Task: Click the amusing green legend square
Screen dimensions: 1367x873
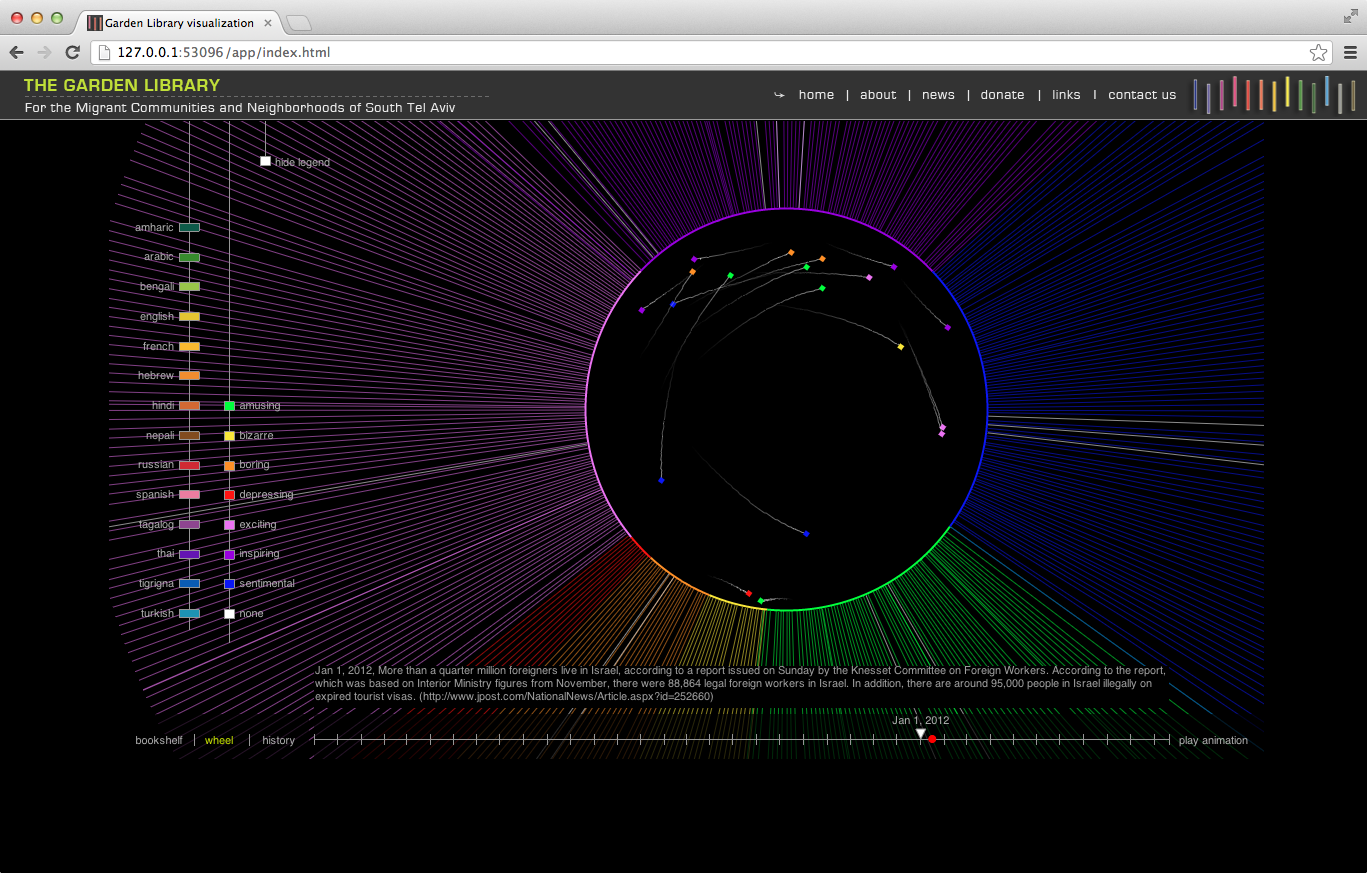Action: pyautogui.click(x=229, y=406)
